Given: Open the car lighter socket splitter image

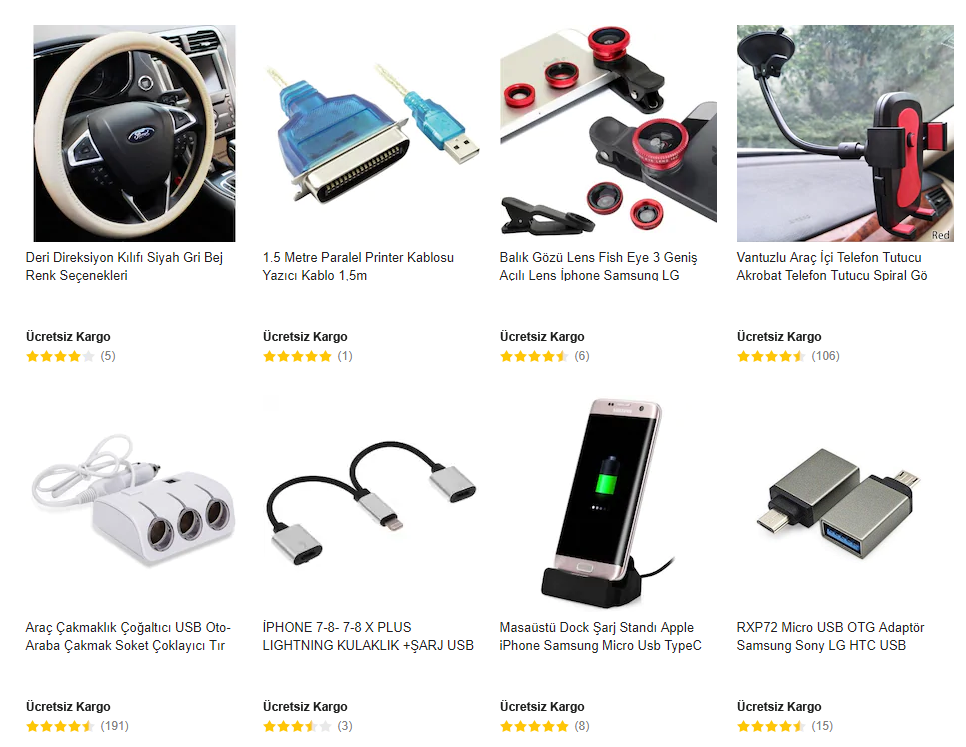Looking at the screenshot, I should pos(134,503).
